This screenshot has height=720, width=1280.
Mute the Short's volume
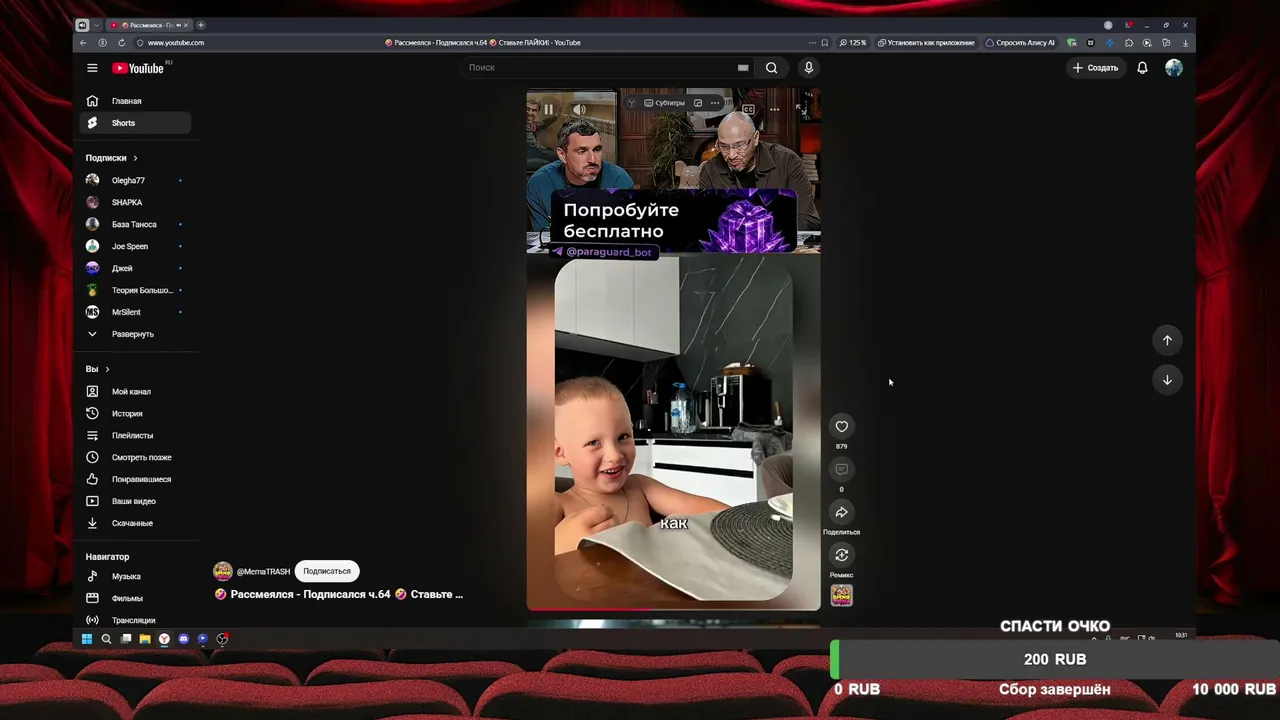tap(579, 109)
